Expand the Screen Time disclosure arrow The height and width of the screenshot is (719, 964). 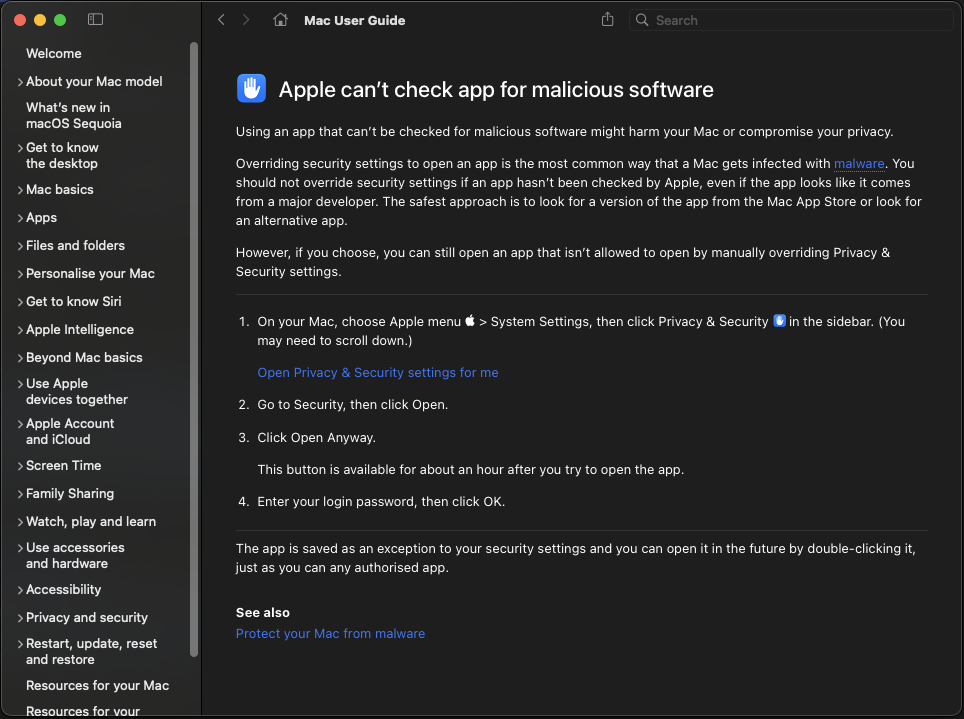point(20,466)
